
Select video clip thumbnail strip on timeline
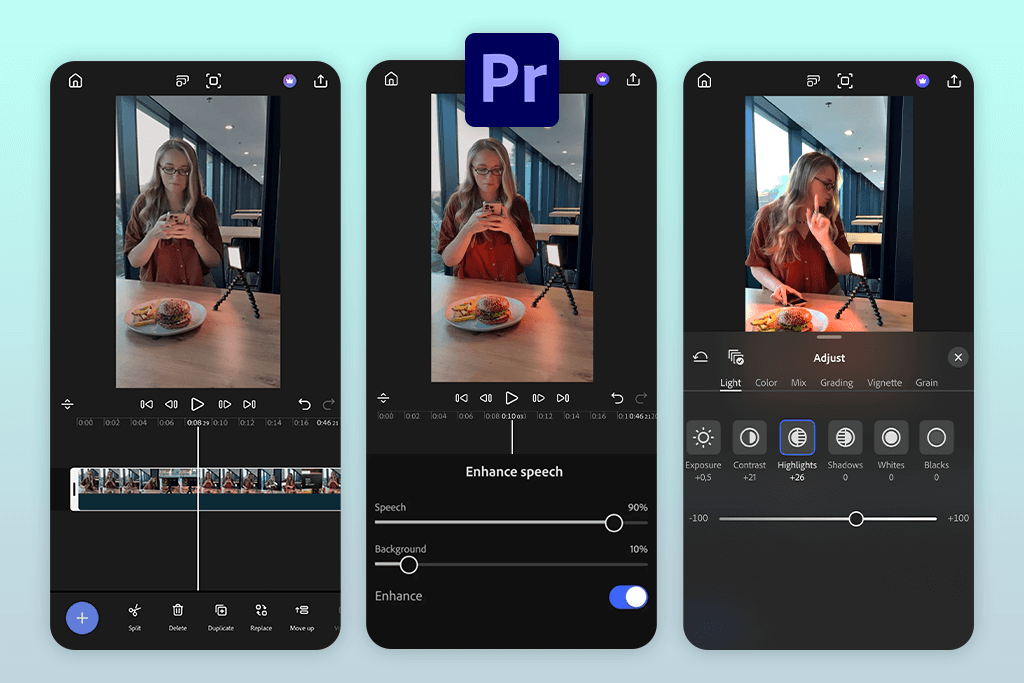pyautogui.click(x=209, y=481)
